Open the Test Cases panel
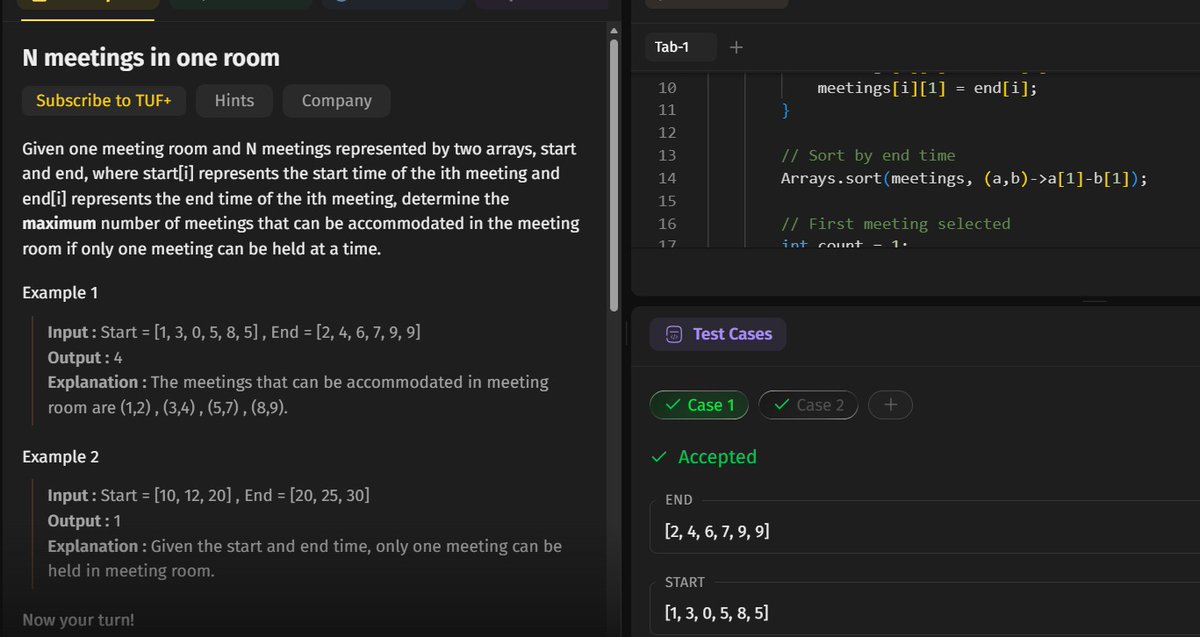This screenshot has width=1200, height=637. 718,334
